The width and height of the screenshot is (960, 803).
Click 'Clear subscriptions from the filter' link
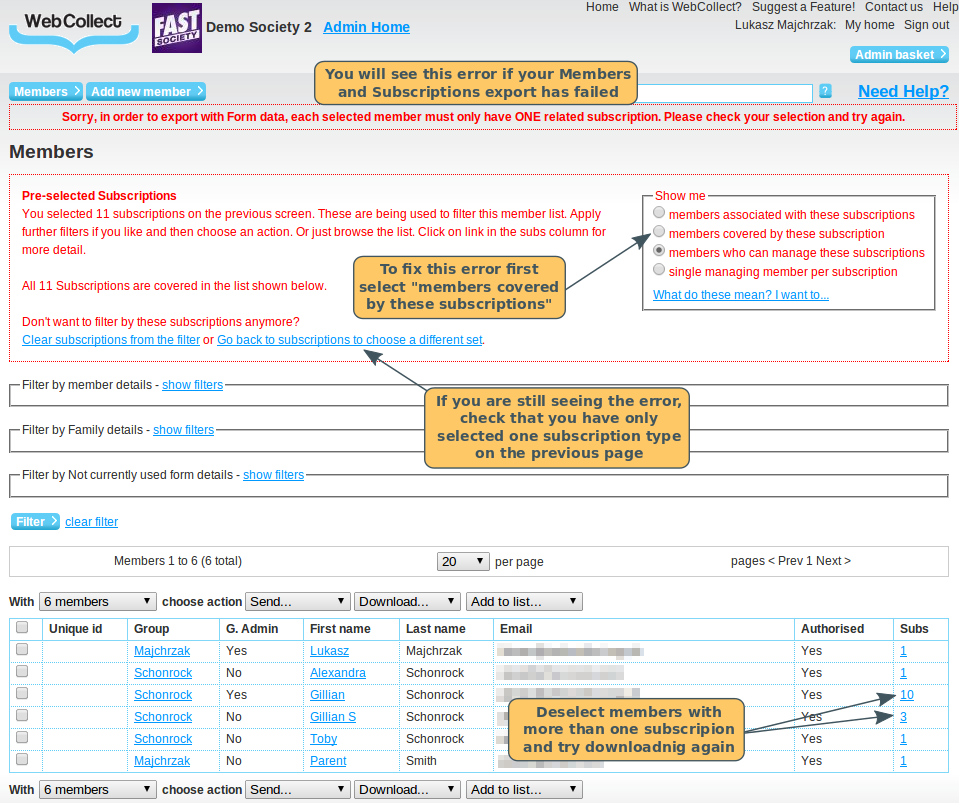pos(111,339)
